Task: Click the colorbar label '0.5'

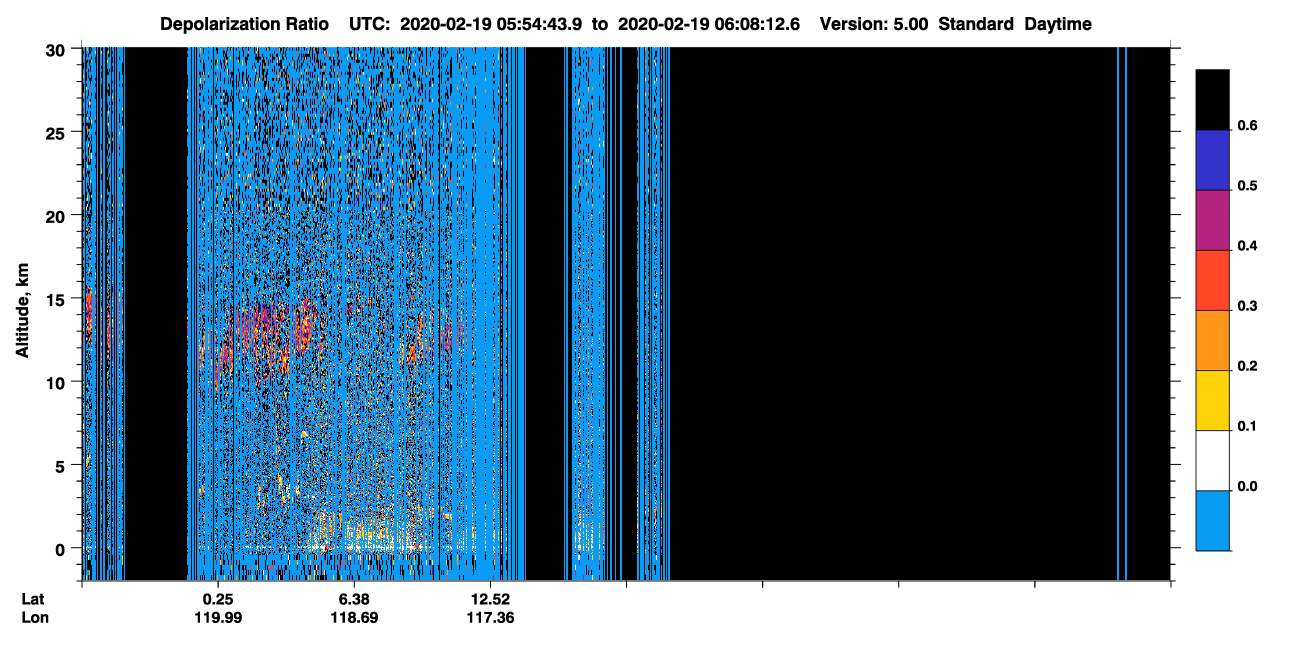Action: tap(1247, 186)
